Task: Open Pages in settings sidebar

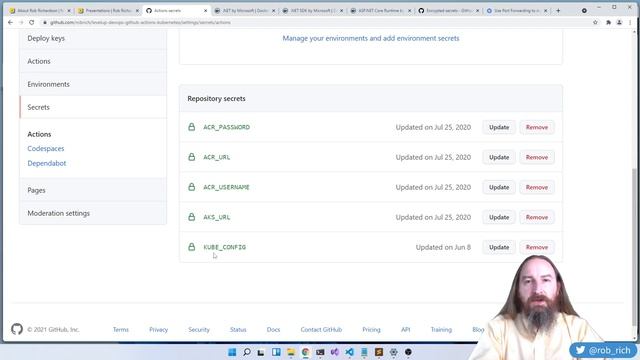Action: point(93,190)
